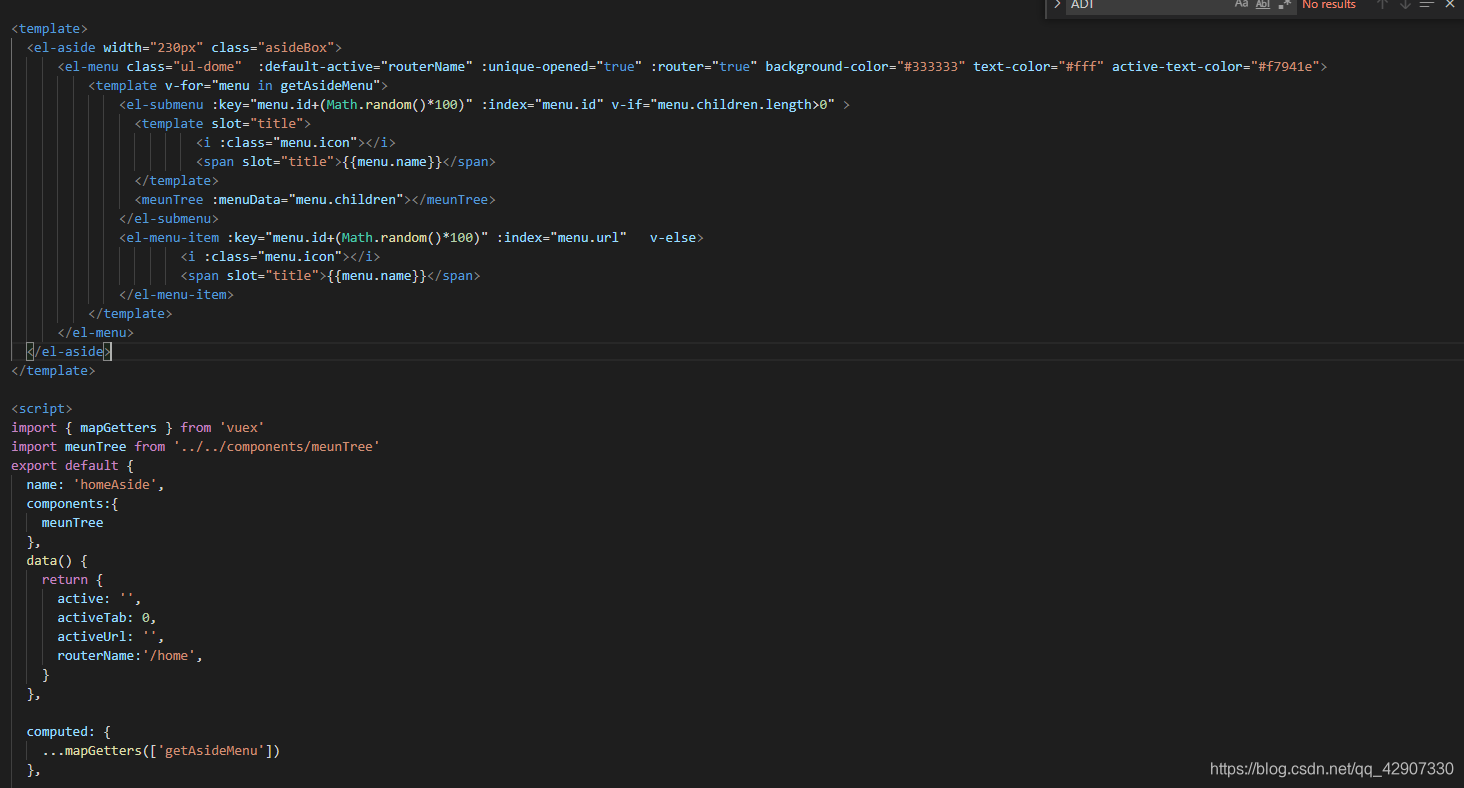
Task: Click the name: 'homeAside' property
Action: tap(96, 484)
